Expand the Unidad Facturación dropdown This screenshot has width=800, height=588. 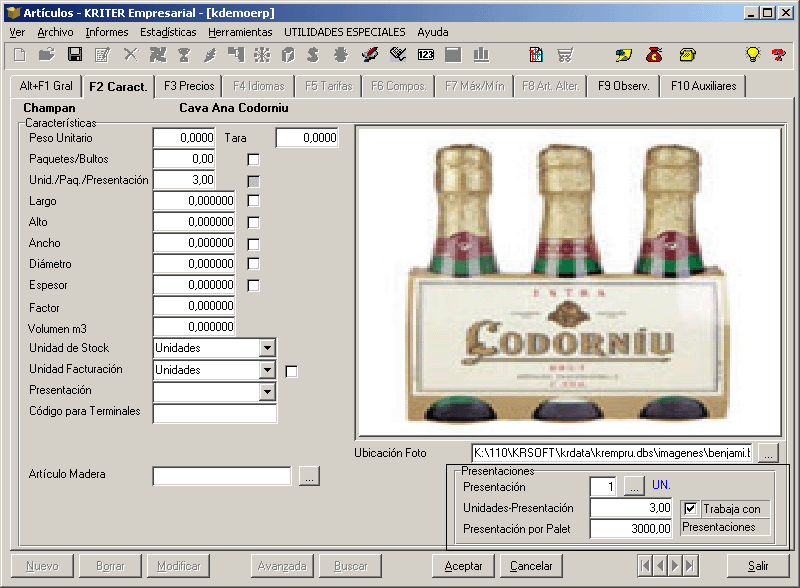(x=267, y=370)
